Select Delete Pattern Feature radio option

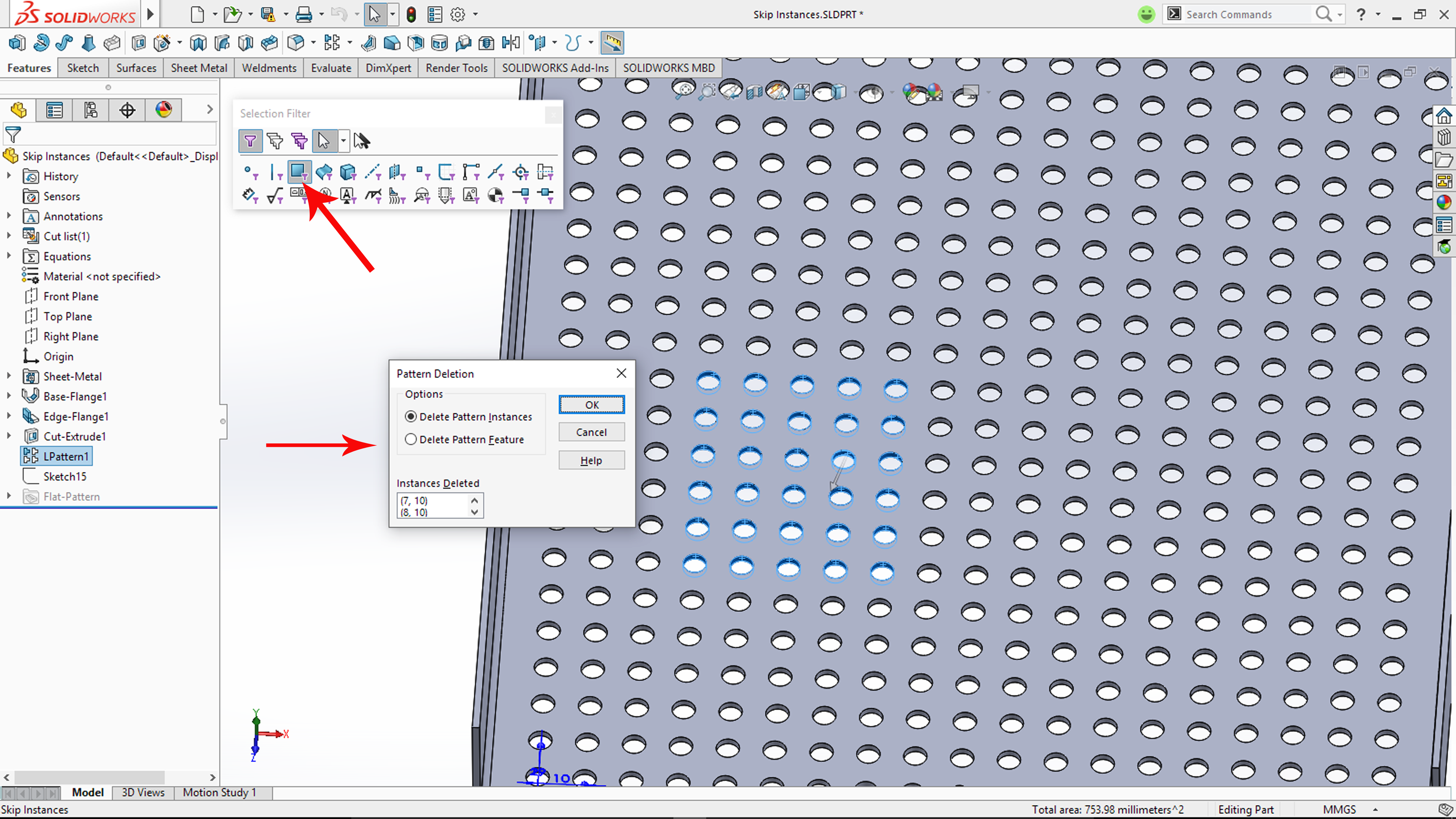coord(411,439)
